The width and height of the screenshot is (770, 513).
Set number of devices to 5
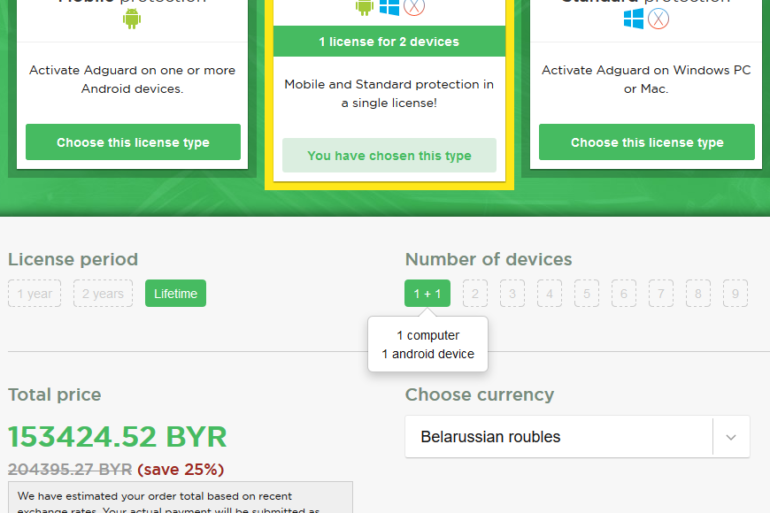coord(587,294)
